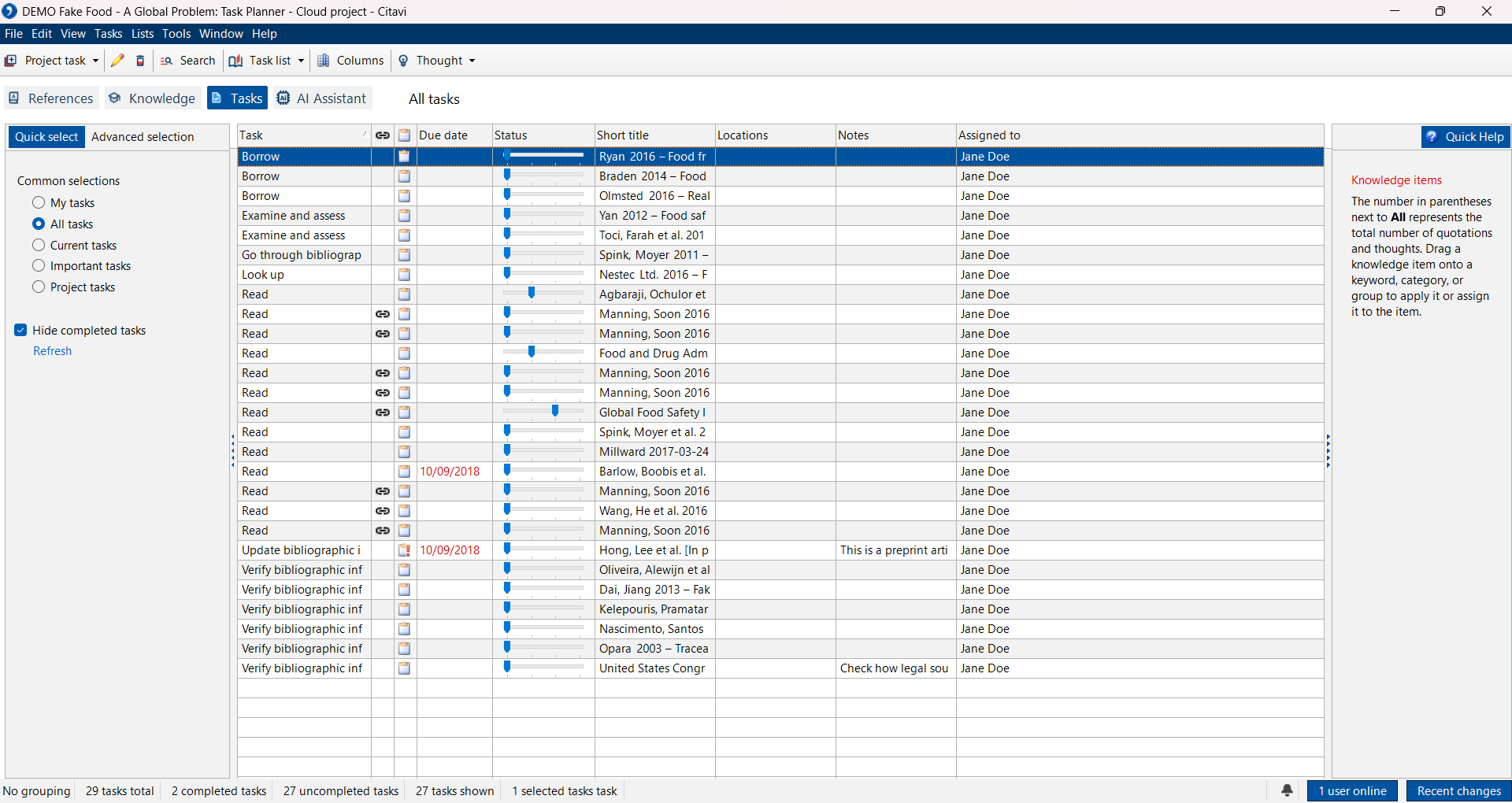Viewport: 1512px width, 803px height.
Task: Click the pencil edit task icon
Action: coord(117,61)
